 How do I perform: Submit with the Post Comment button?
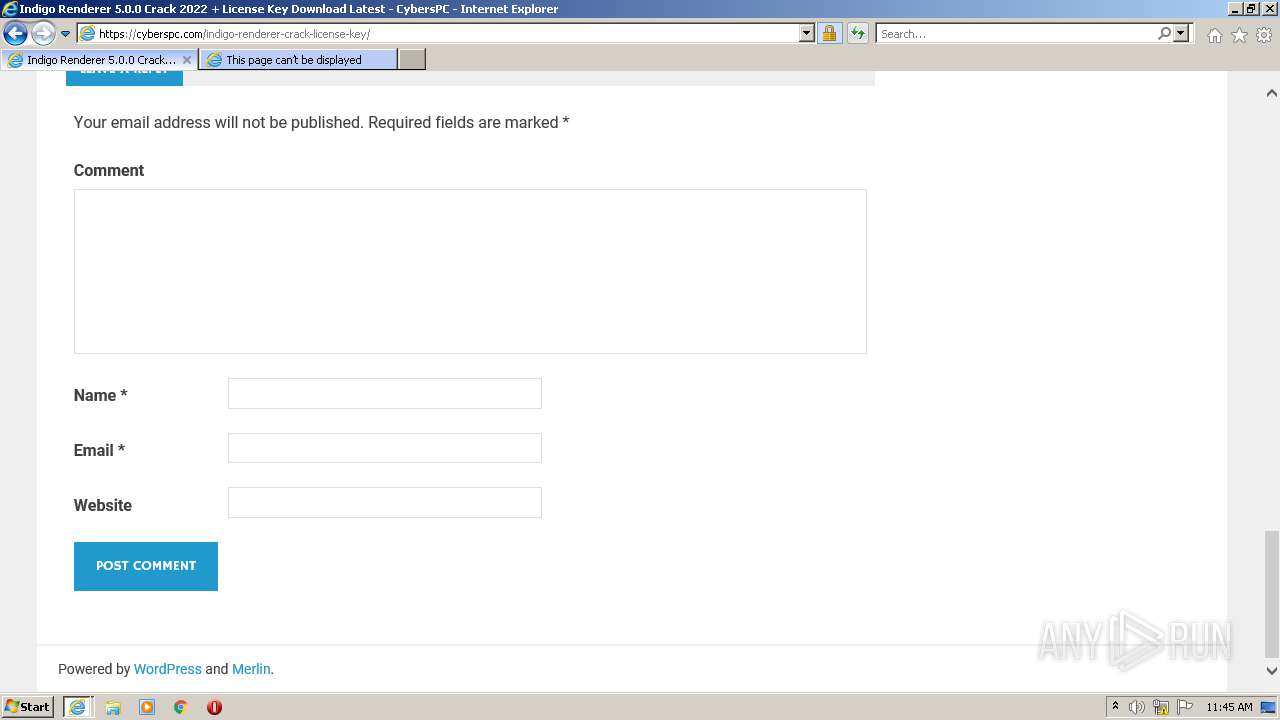click(x=146, y=566)
